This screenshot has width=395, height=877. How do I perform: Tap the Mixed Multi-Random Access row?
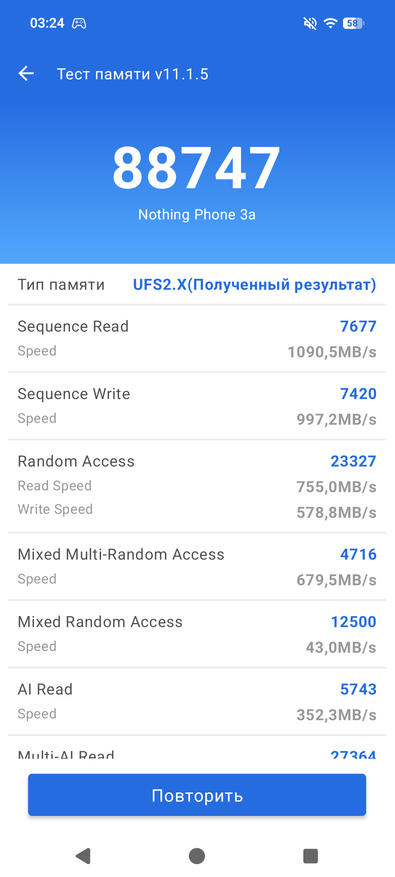[x=197, y=566]
